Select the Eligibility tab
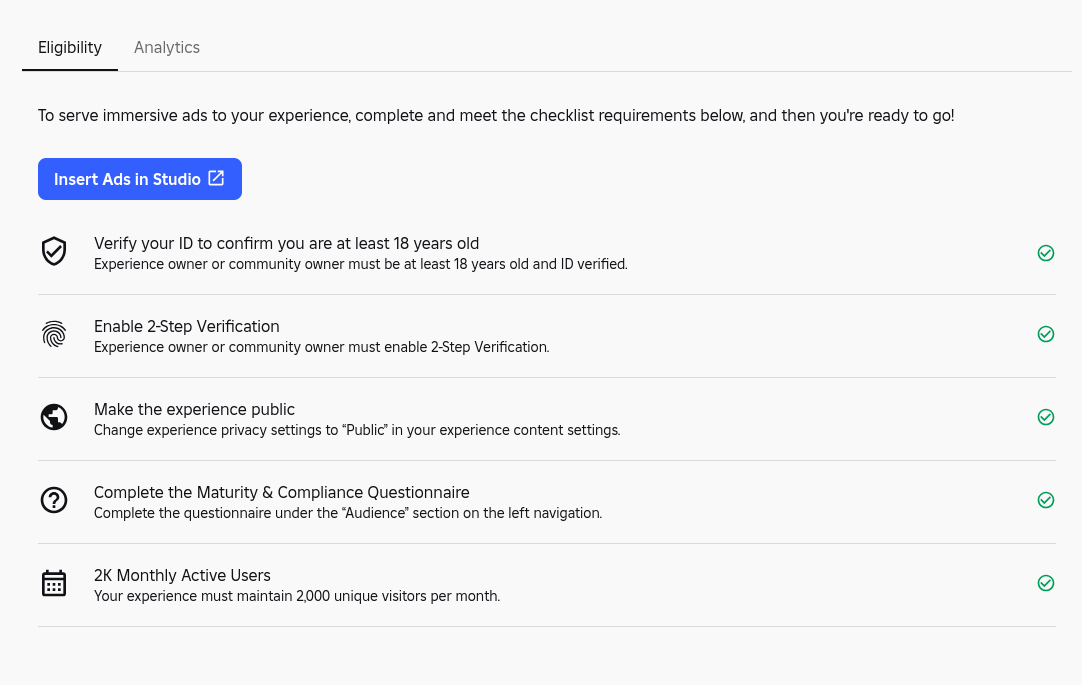1082x685 pixels. click(x=70, y=48)
